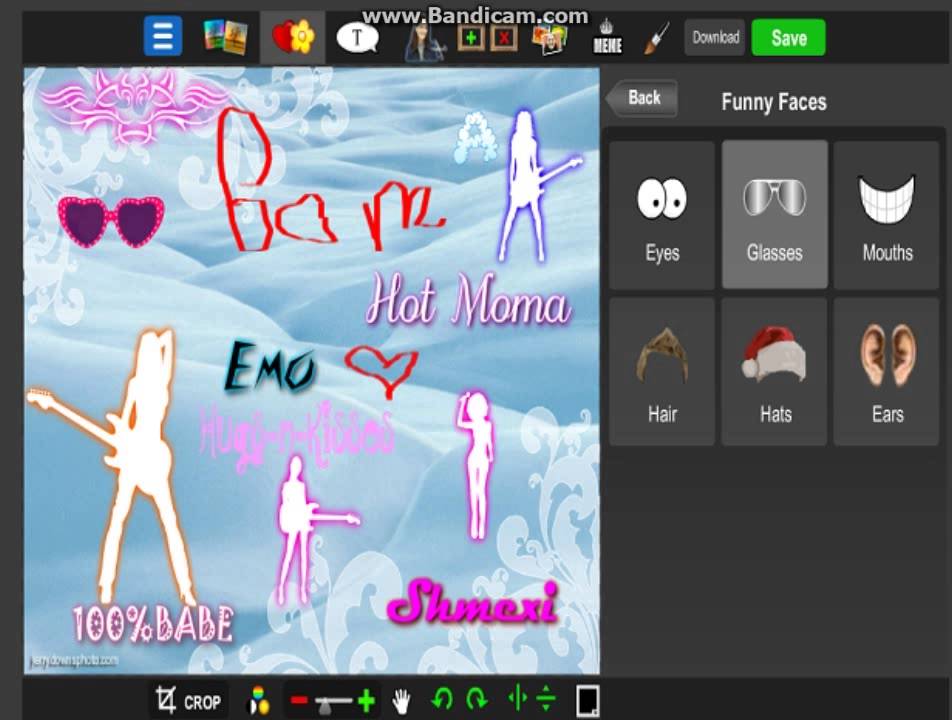The image size is (952, 720).
Task: Open the photo collage icon
Action: (549, 39)
